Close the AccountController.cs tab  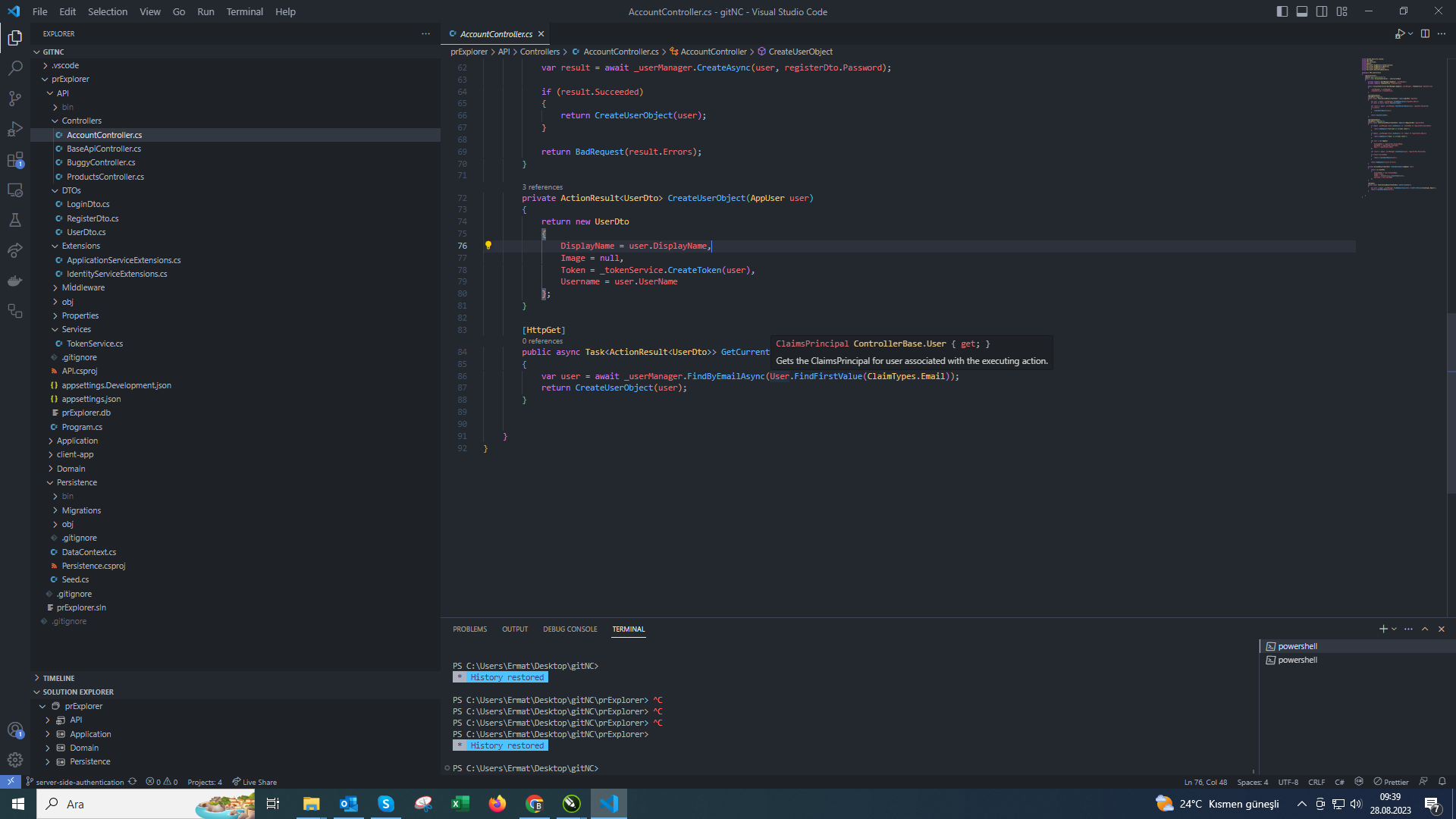[x=541, y=34]
